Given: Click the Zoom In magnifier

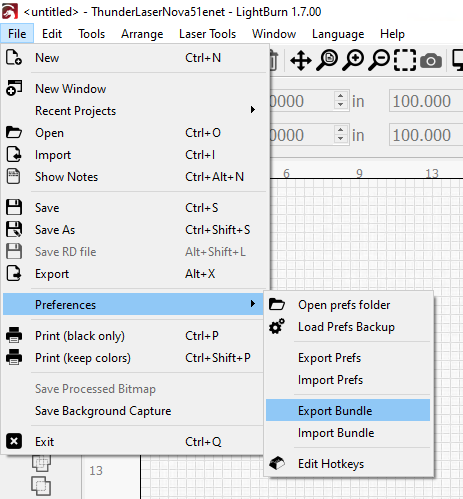Looking at the screenshot, I should coord(353,60).
